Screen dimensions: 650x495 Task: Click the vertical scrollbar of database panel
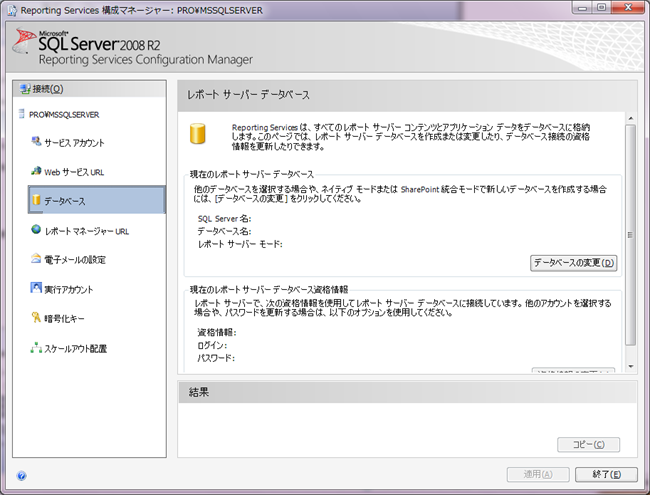(630, 240)
